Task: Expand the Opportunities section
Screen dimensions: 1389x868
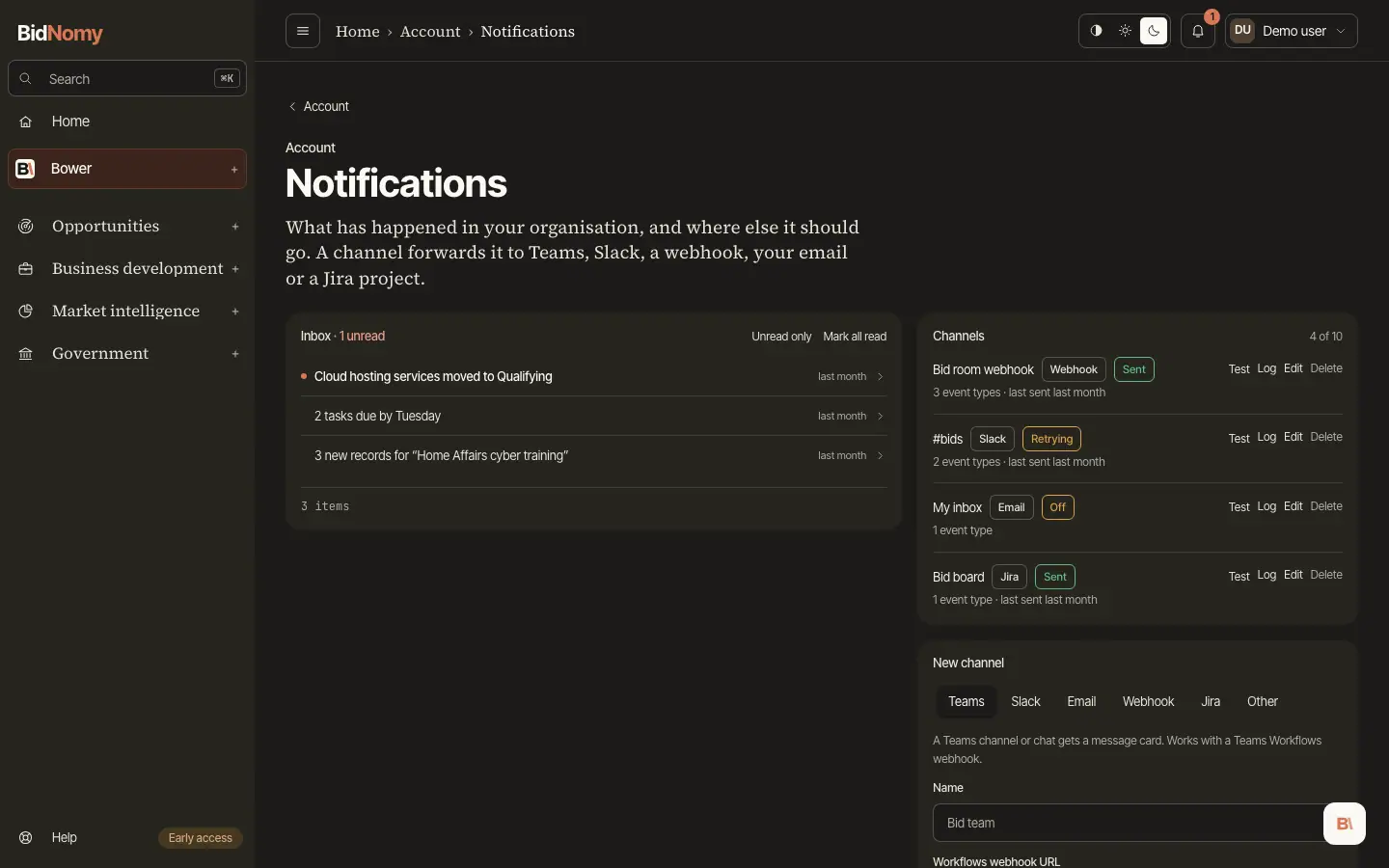Action: 235,227
